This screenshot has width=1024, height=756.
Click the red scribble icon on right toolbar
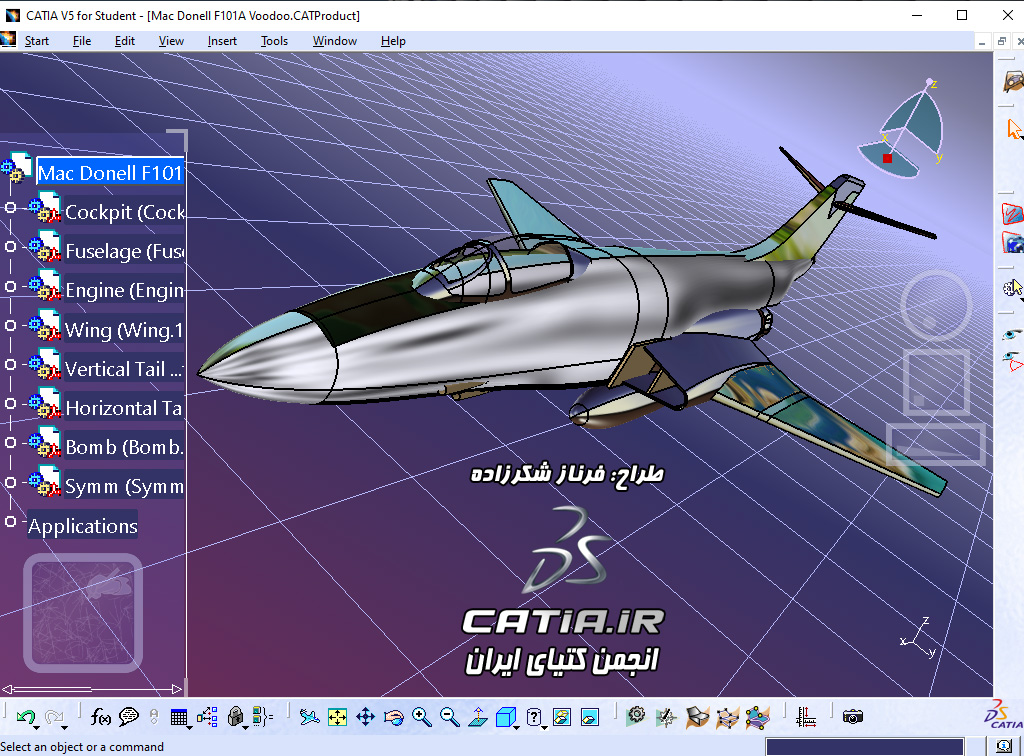(x=1013, y=213)
